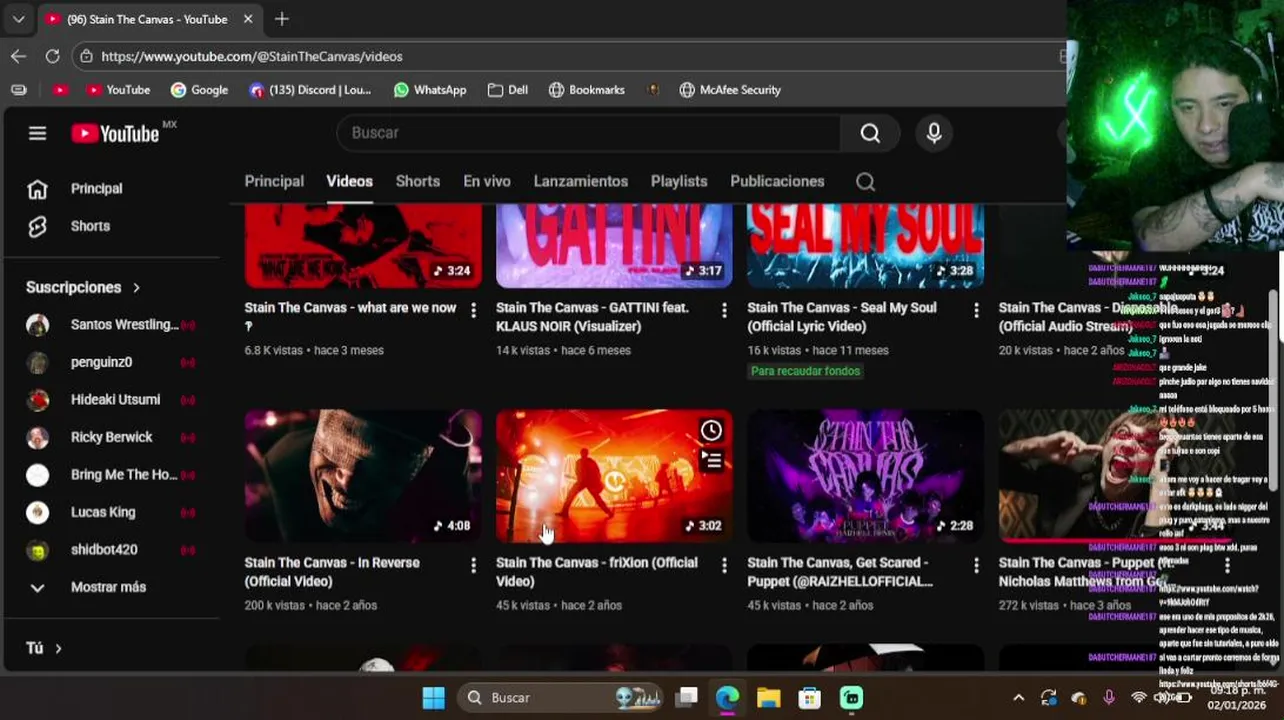The height and width of the screenshot is (720, 1284).
Task: Click Add to queue icon on friXion thumbnail
Action: point(711,460)
